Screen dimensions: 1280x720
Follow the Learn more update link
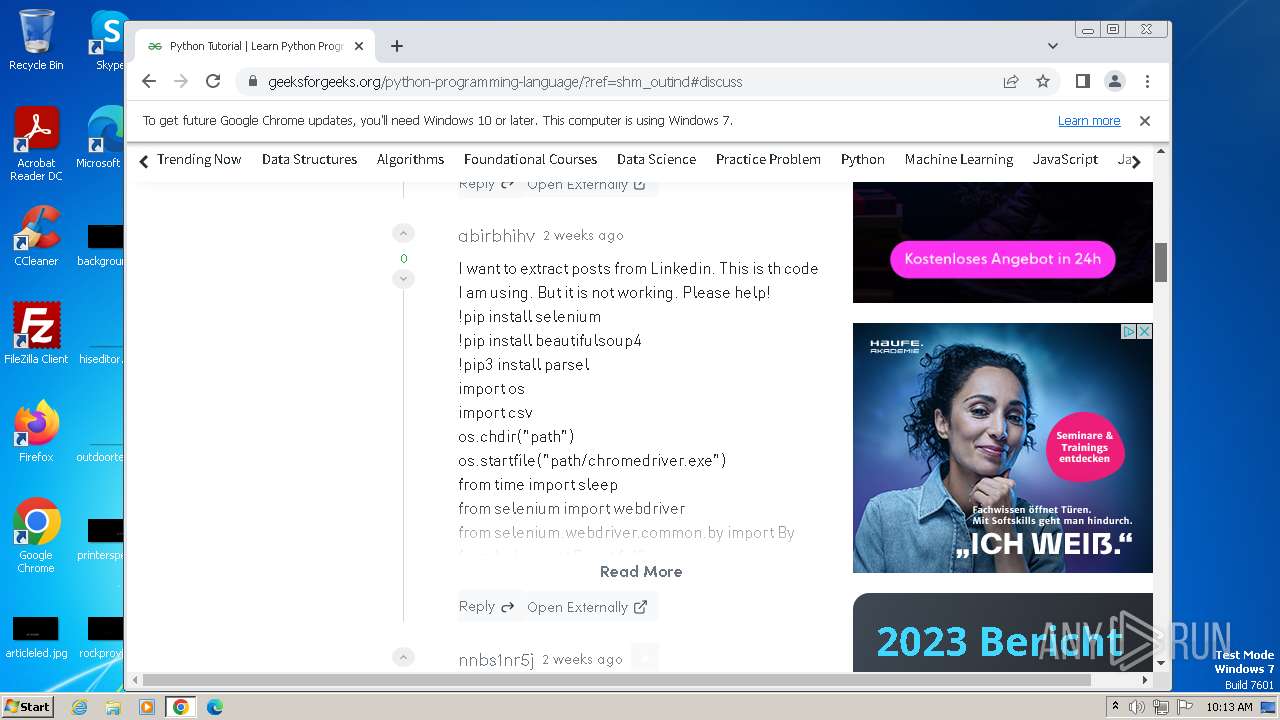pyautogui.click(x=1089, y=121)
